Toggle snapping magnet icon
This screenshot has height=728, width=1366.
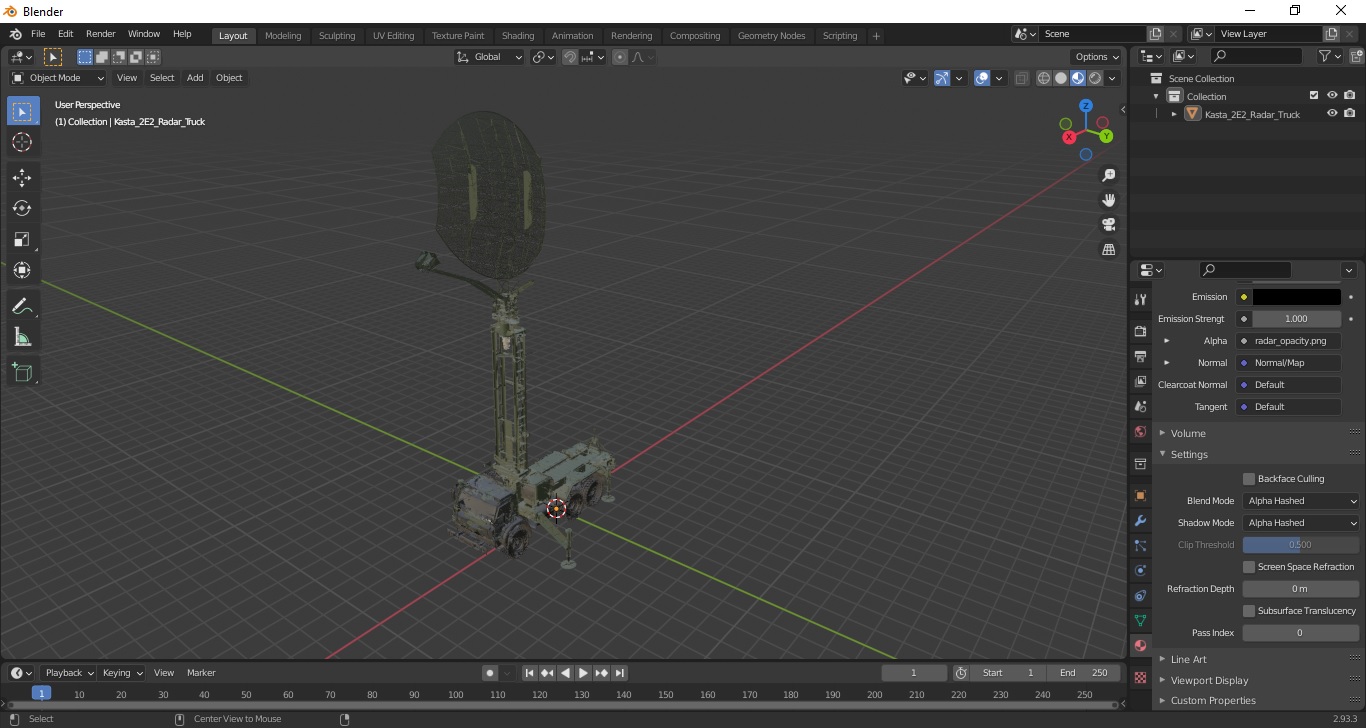point(570,57)
